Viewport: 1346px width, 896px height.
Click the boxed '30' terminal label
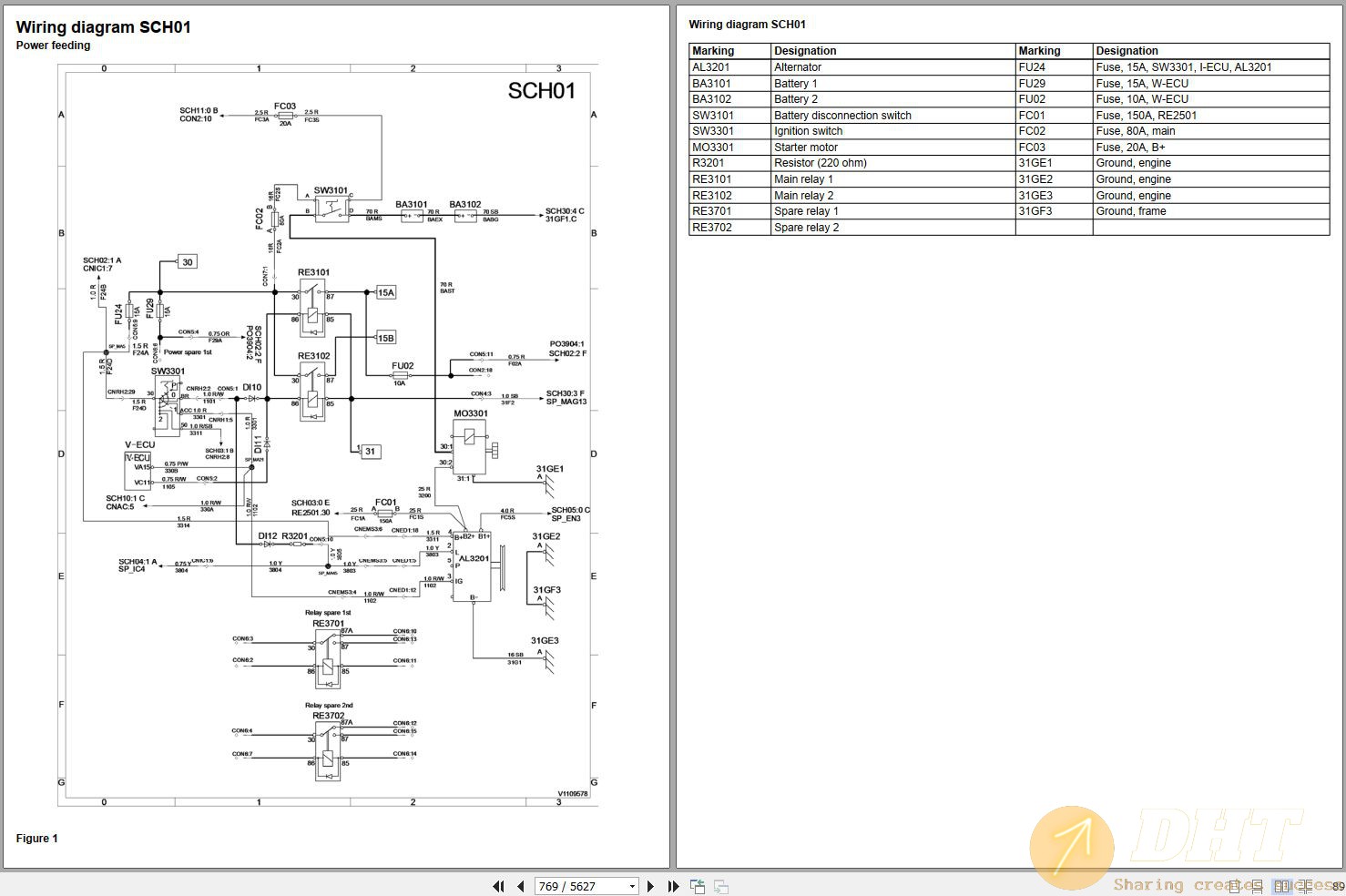188,262
